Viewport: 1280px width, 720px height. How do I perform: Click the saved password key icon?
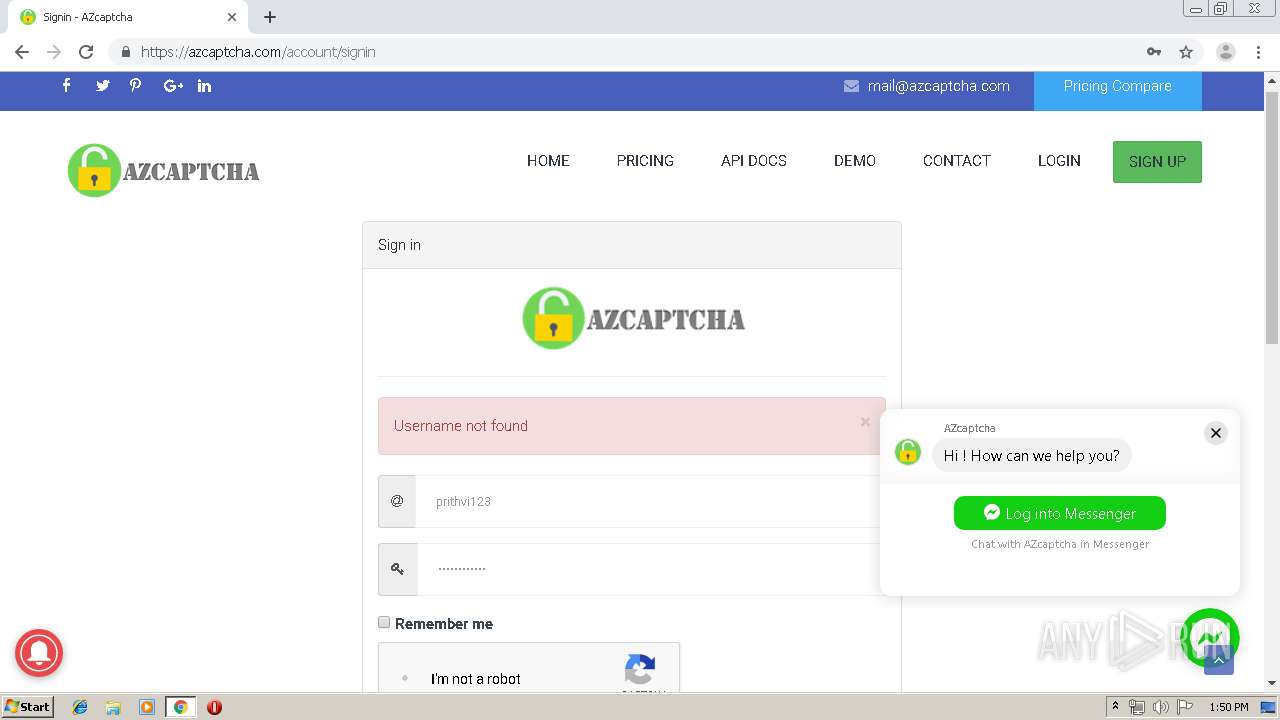pyautogui.click(x=1154, y=52)
